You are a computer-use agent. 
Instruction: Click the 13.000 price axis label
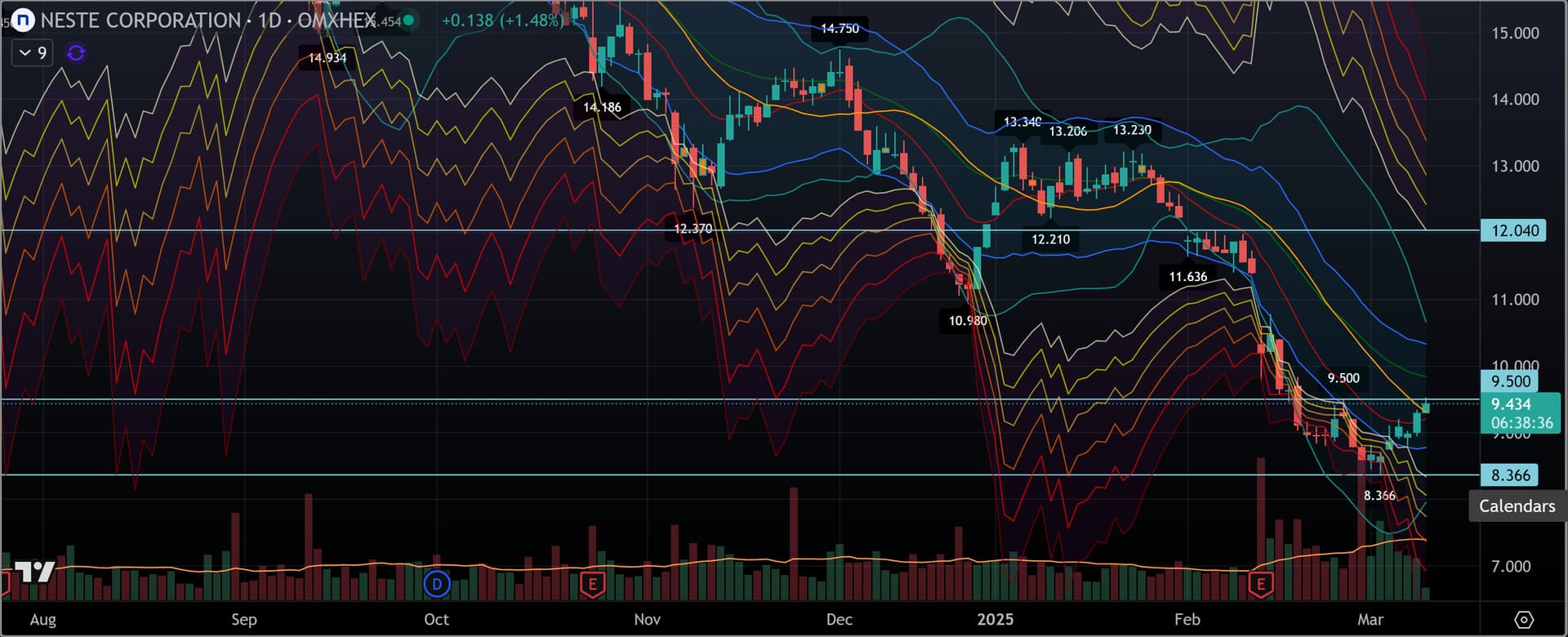1515,167
